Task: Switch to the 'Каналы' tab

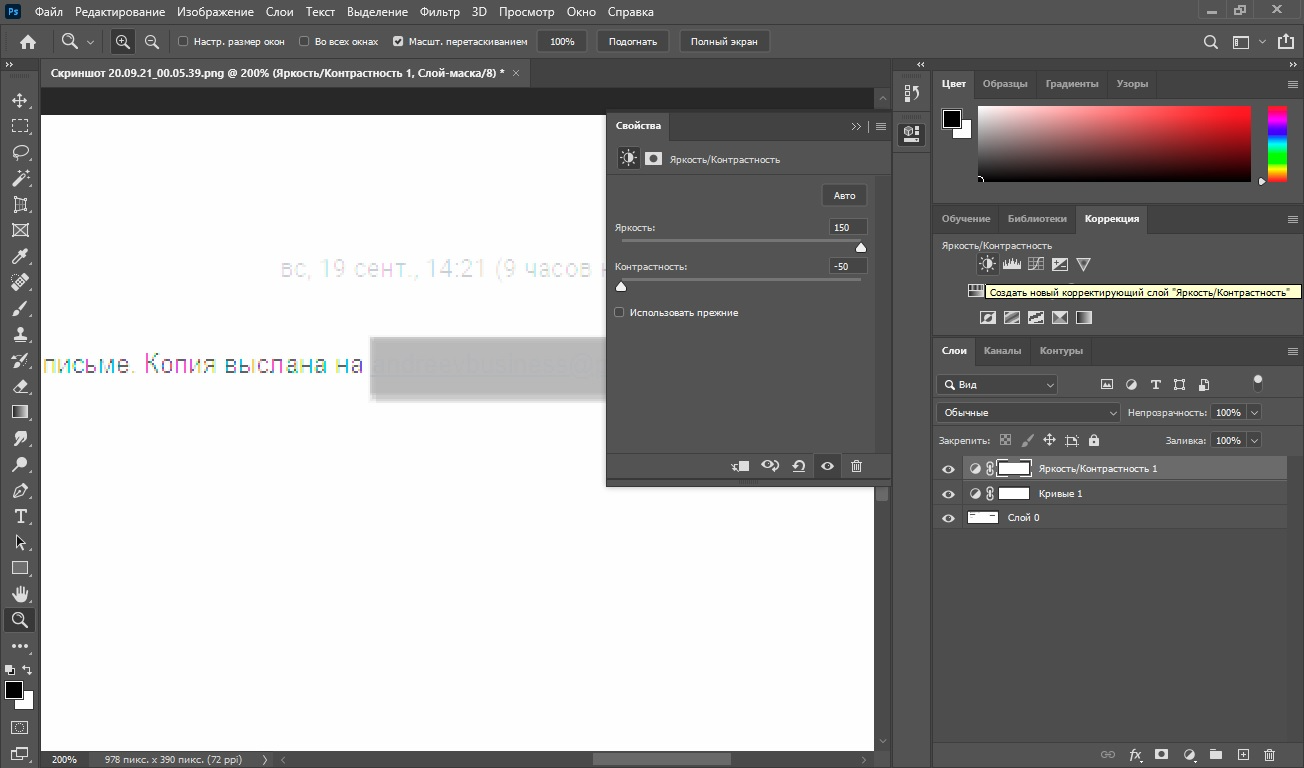Action: pyautogui.click(x=1002, y=351)
